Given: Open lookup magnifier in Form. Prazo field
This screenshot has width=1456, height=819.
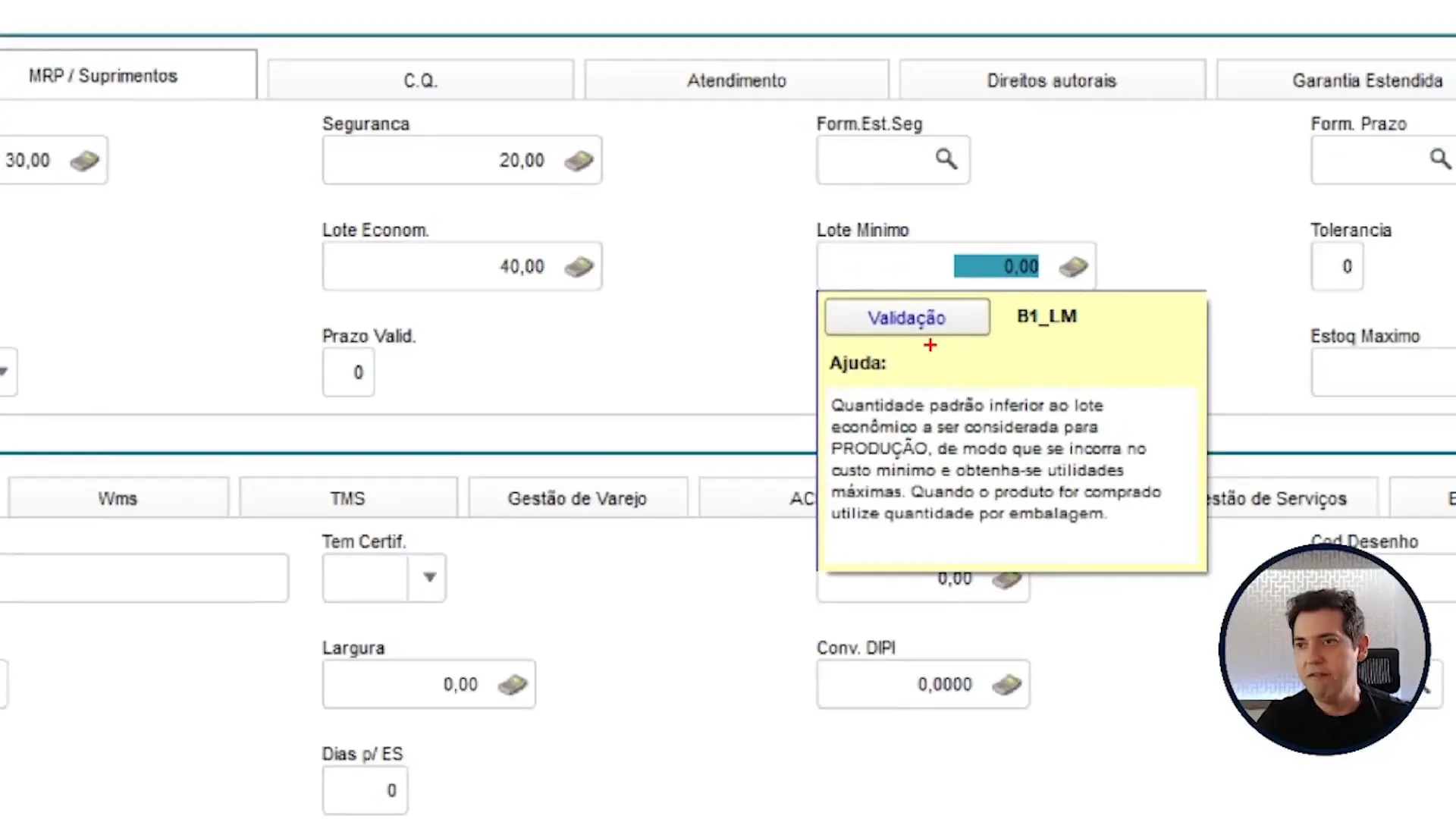Looking at the screenshot, I should [1439, 159].
